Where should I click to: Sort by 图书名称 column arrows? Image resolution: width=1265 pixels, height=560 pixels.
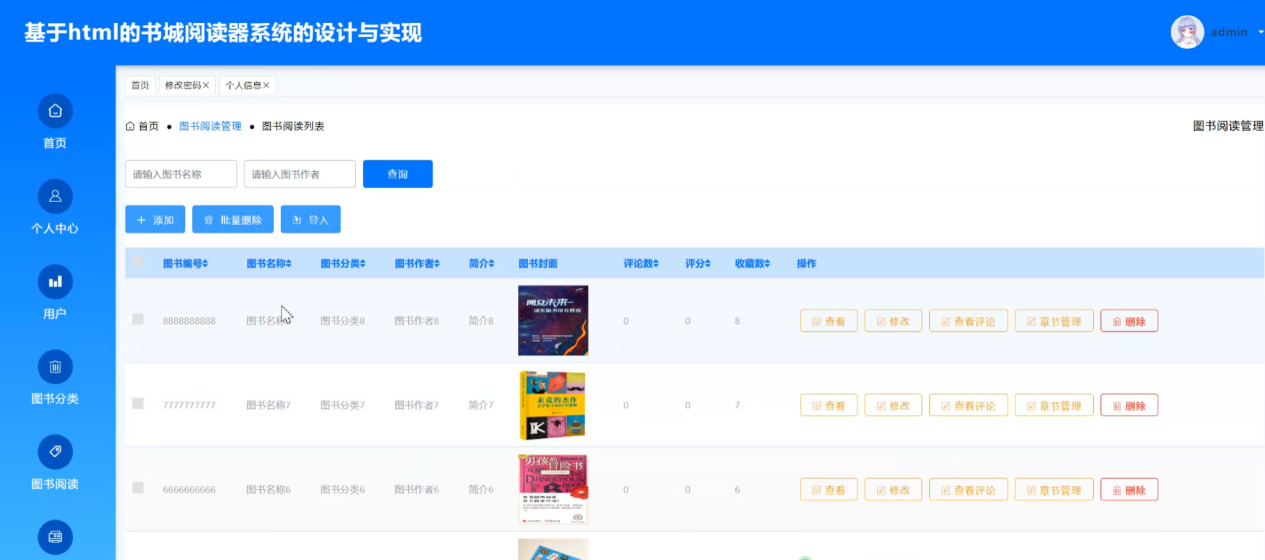pos(290,264)
